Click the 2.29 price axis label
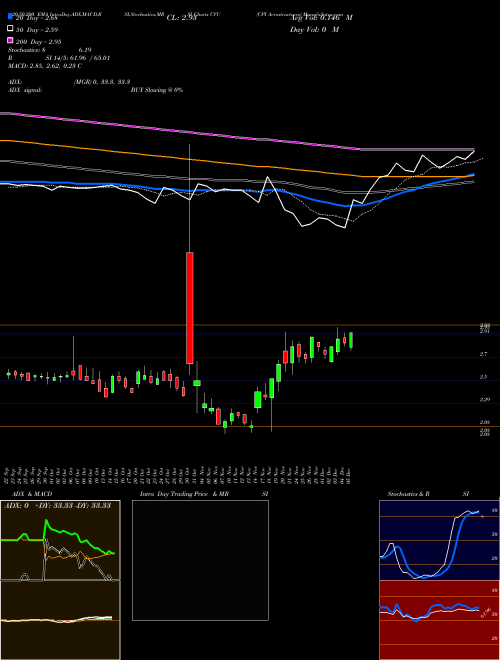The width and height of the screenshot is (500, 660). pos(485,400)
